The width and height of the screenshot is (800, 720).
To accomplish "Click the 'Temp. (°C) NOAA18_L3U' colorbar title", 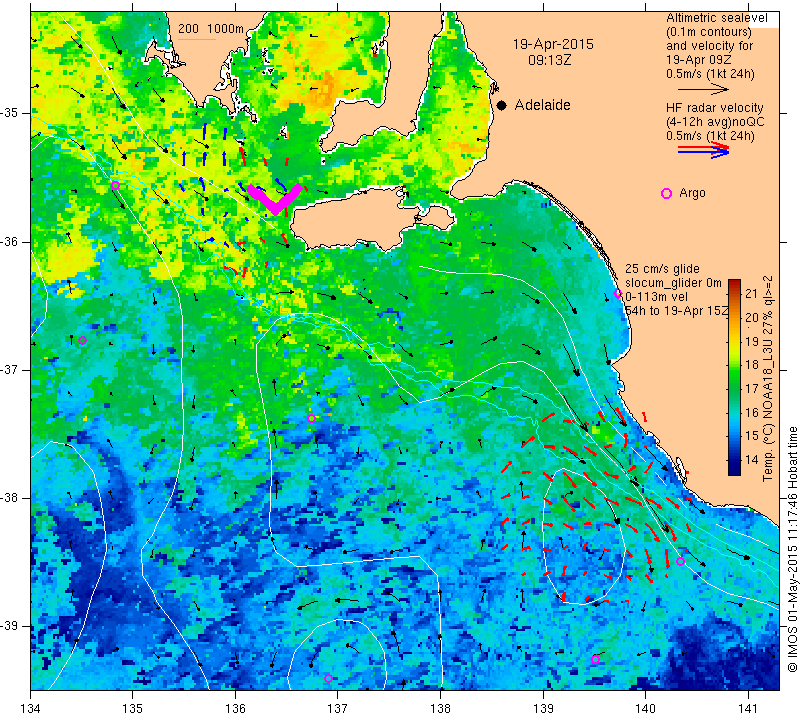I will pos(768,405).
